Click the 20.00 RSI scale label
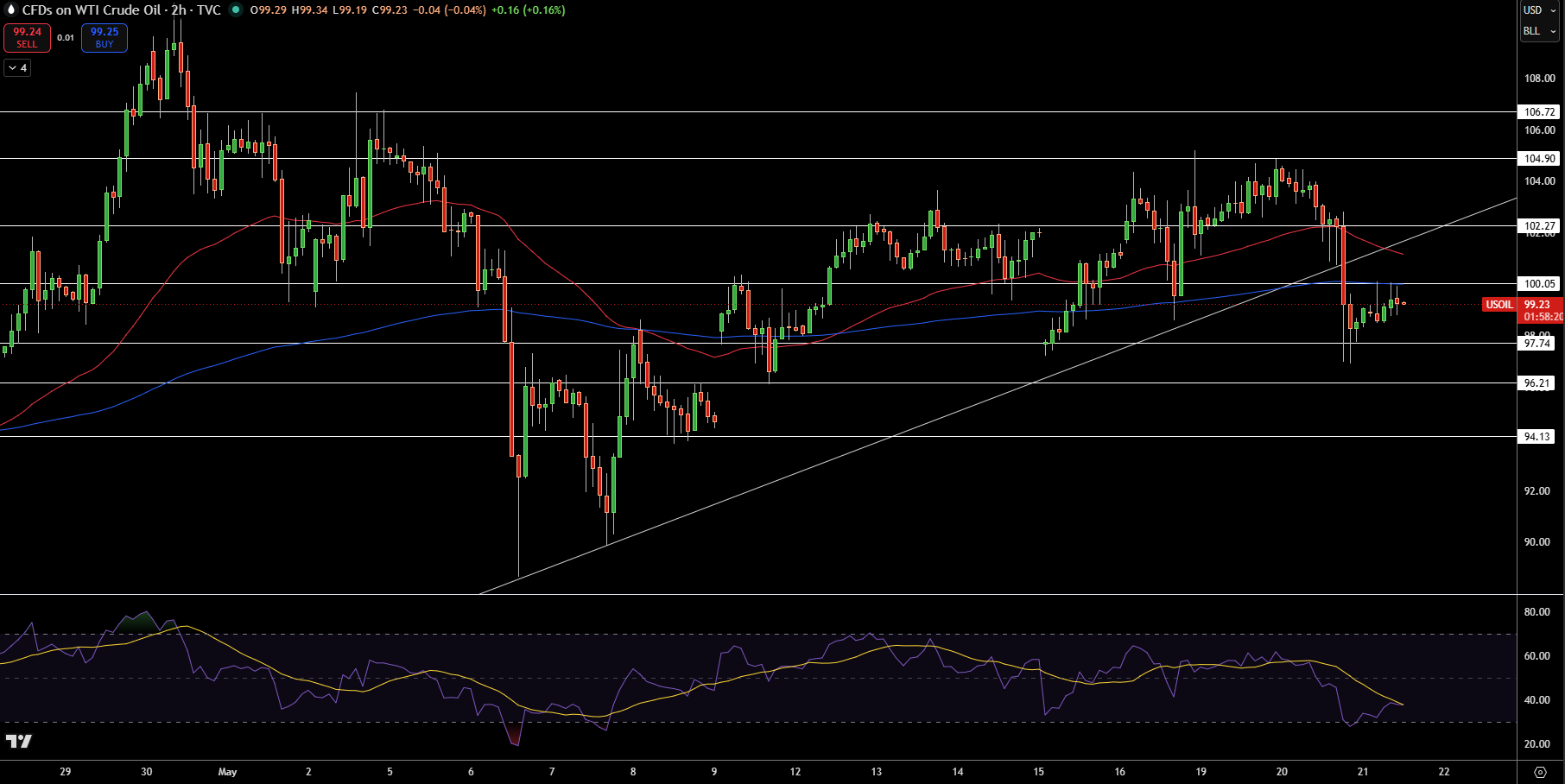This screenshot has height=784, width=1565. pos(1536,744)
